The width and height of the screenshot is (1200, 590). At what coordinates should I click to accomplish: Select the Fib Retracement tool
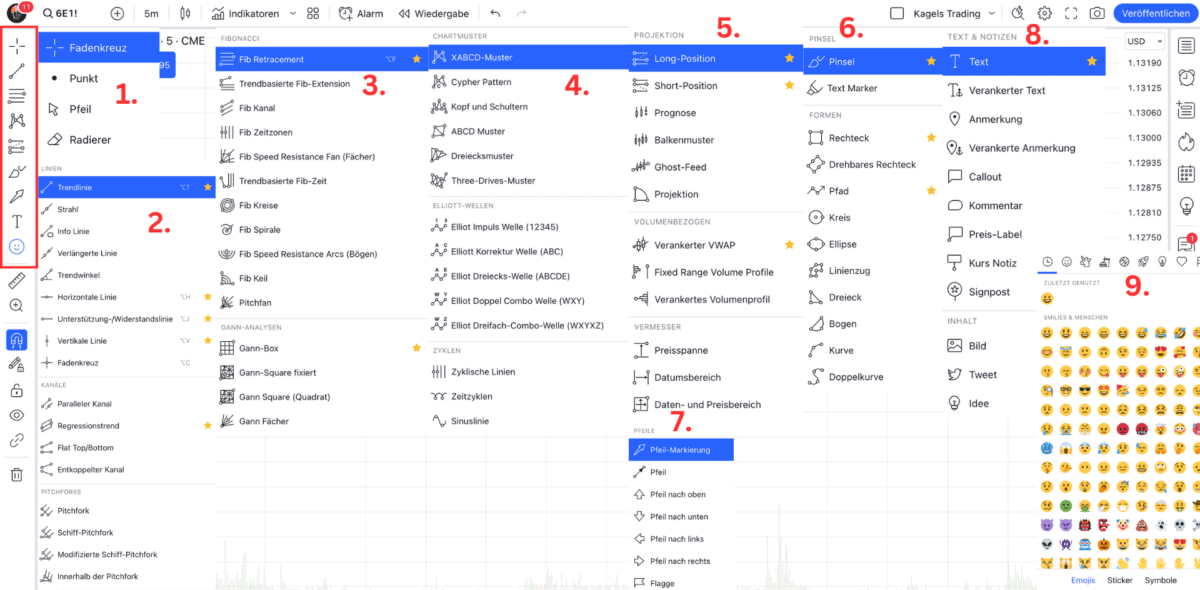pos(280,59)
